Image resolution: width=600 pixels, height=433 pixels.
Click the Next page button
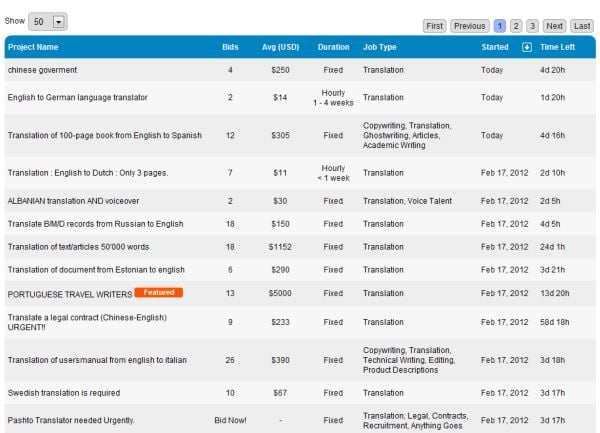(x=554, y=26)
